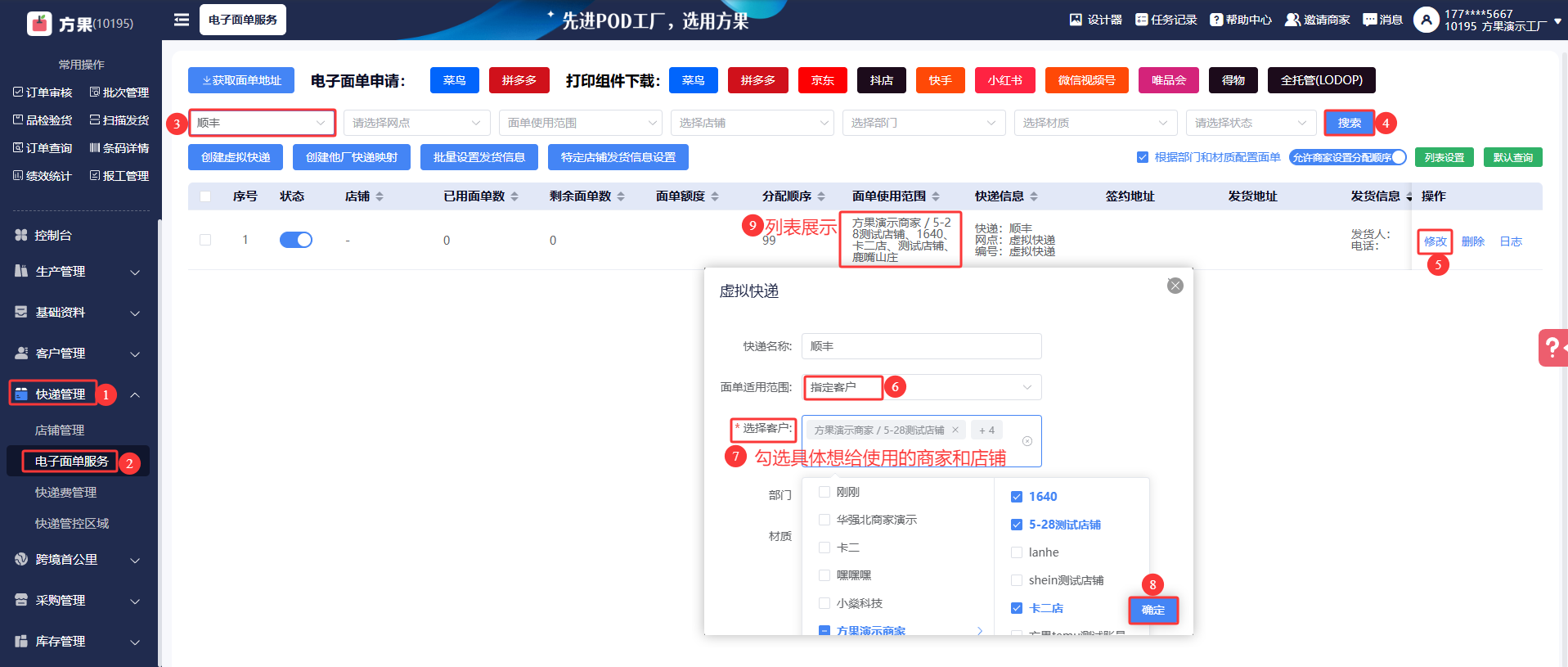Viewport: 1568px width, 667px height.
Task: Click the 邀请商家 invite merchant icon
Action: [1292, 20]
